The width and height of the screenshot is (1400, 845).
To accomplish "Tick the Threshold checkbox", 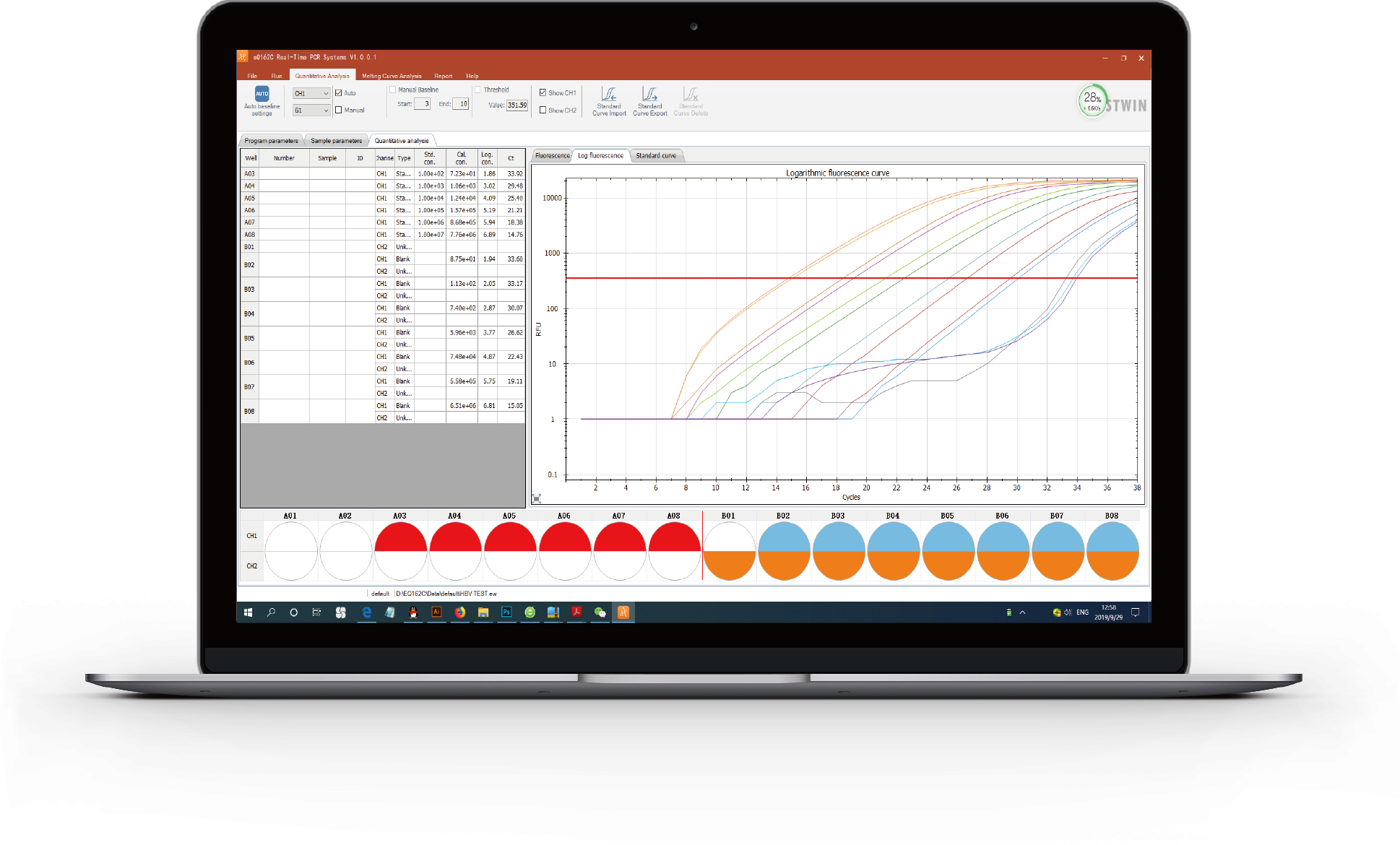I will 478,90.
